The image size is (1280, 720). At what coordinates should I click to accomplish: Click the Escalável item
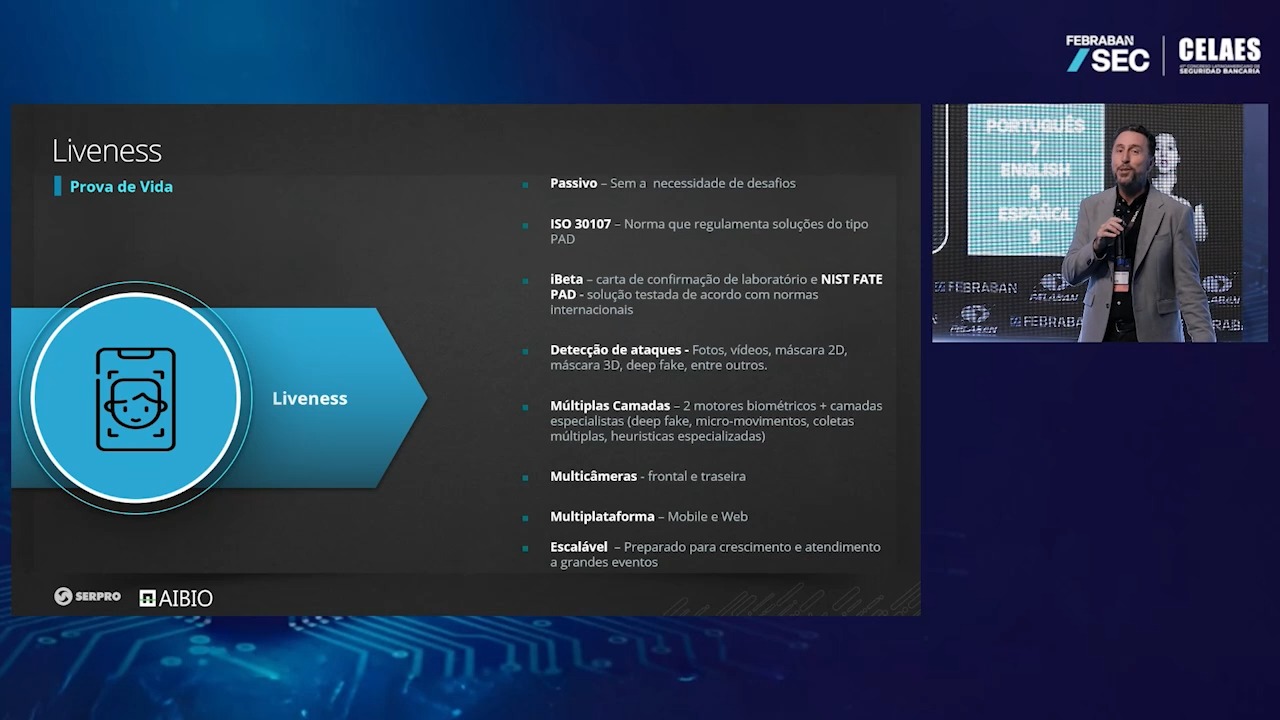(x=715, y=554)
